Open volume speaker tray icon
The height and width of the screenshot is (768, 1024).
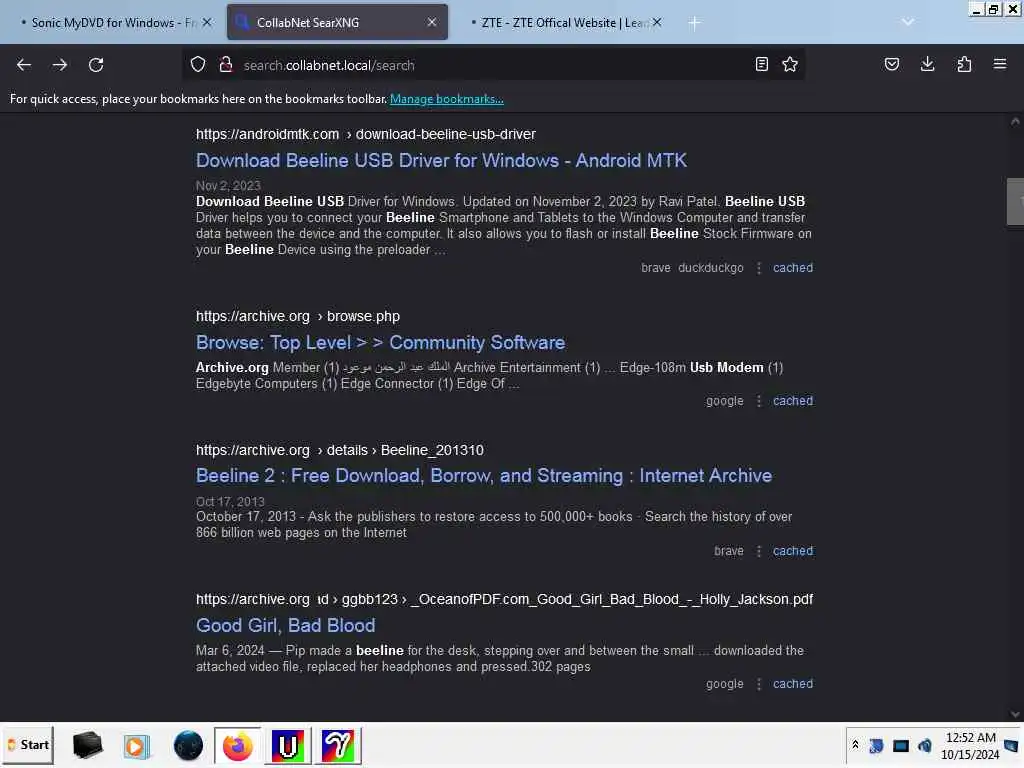click(x=924, y=745)
